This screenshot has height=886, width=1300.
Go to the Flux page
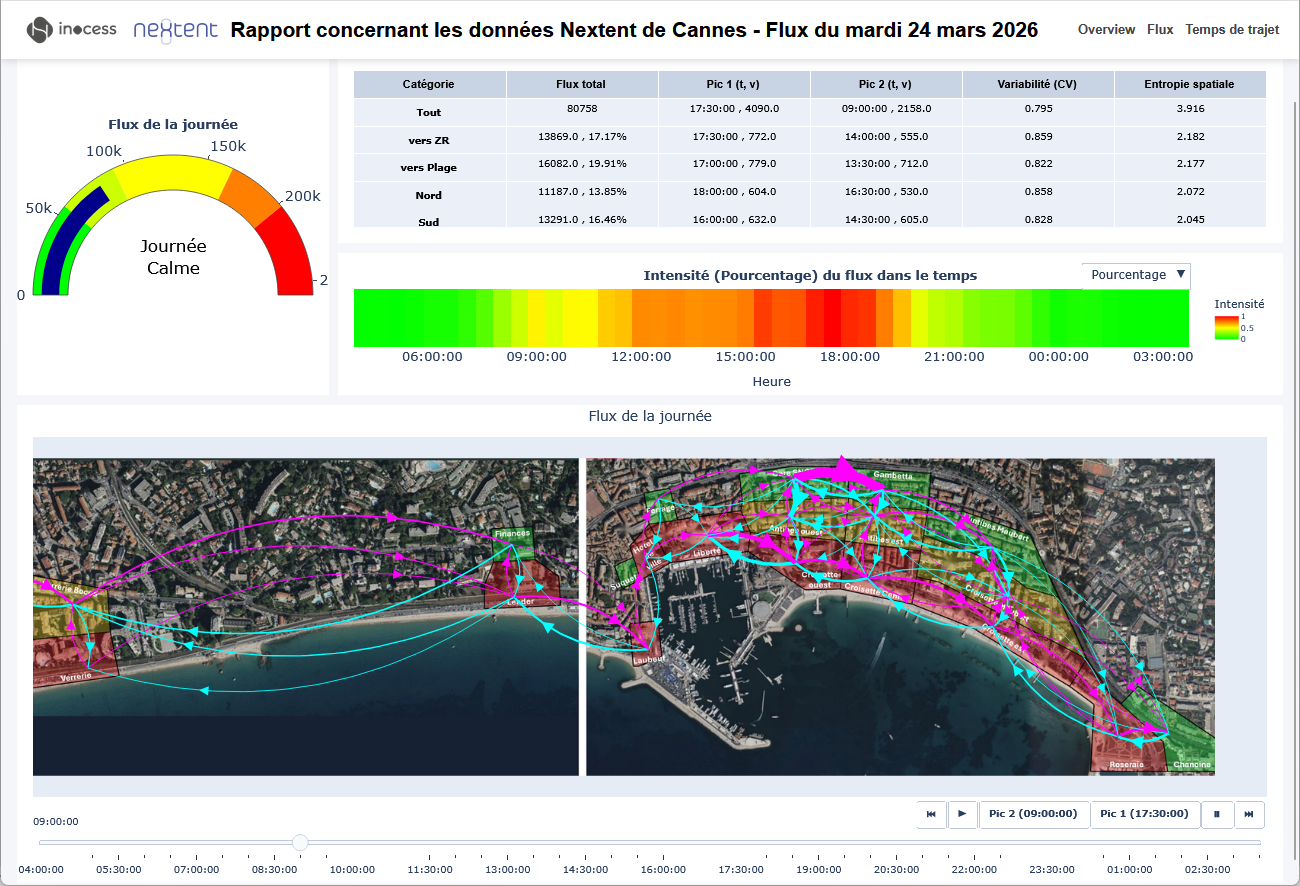tap(1160, 30)
